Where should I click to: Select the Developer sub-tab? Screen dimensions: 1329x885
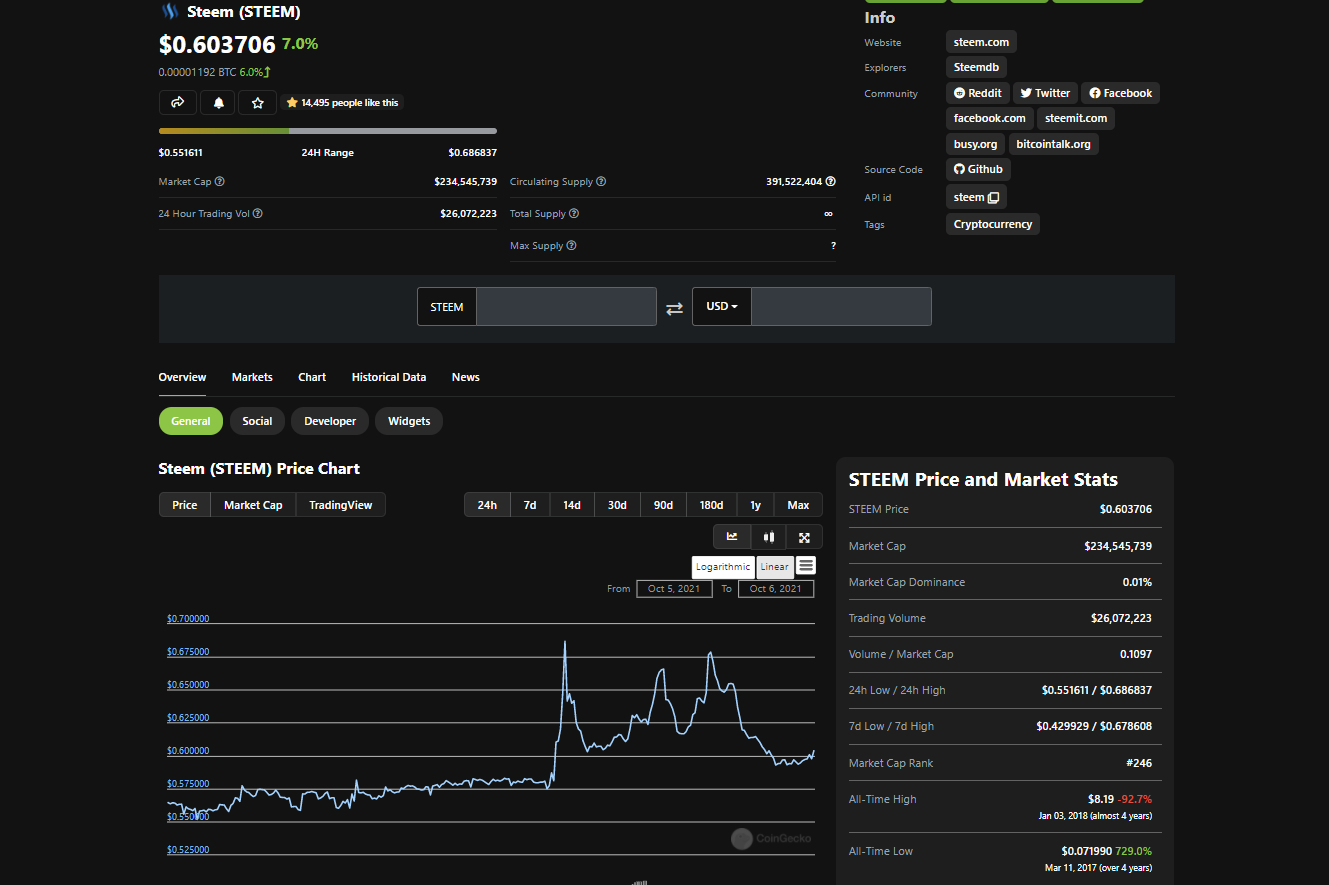tap(330, 421)
